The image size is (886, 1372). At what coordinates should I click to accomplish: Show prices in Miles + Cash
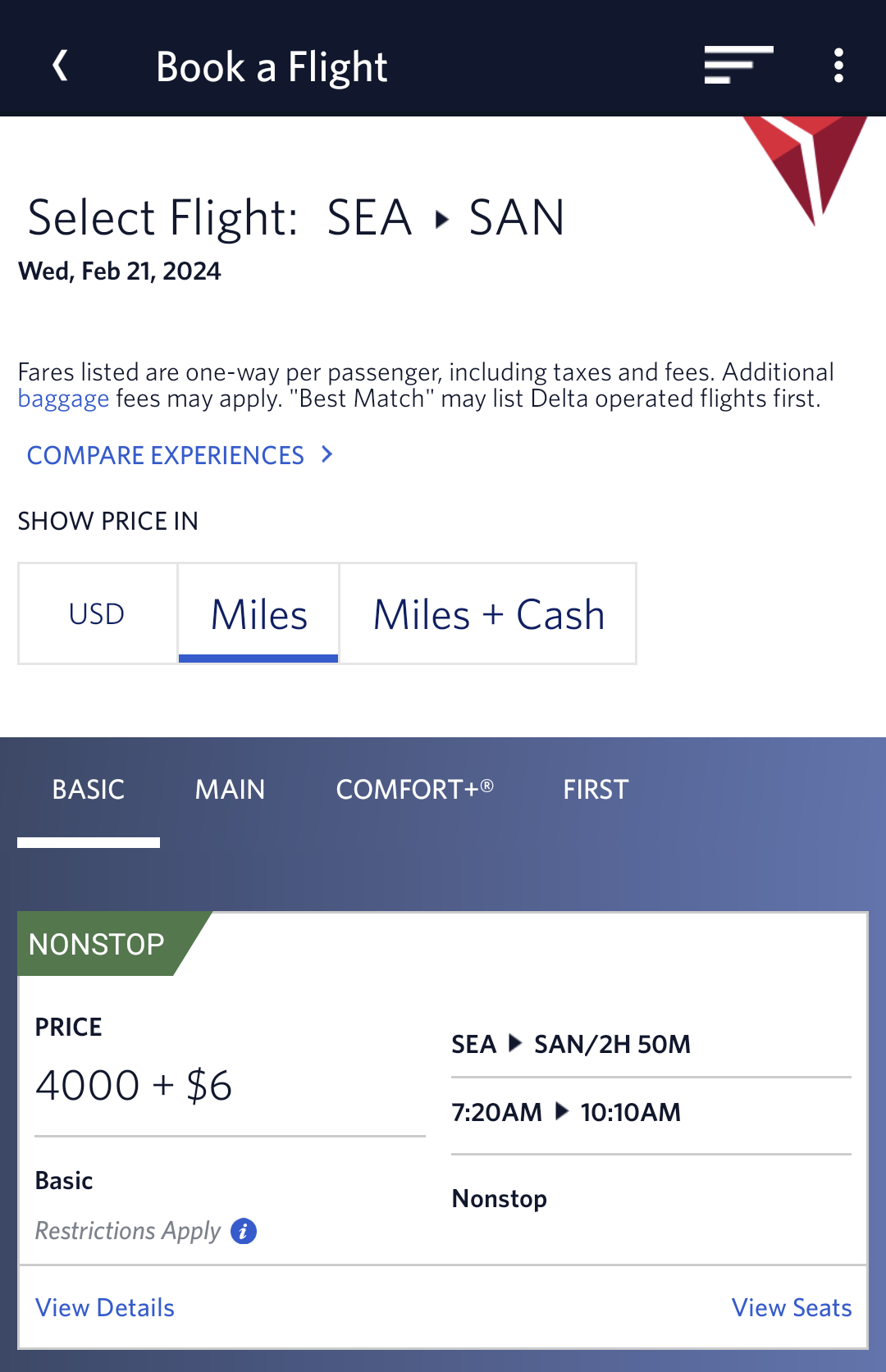488,613
